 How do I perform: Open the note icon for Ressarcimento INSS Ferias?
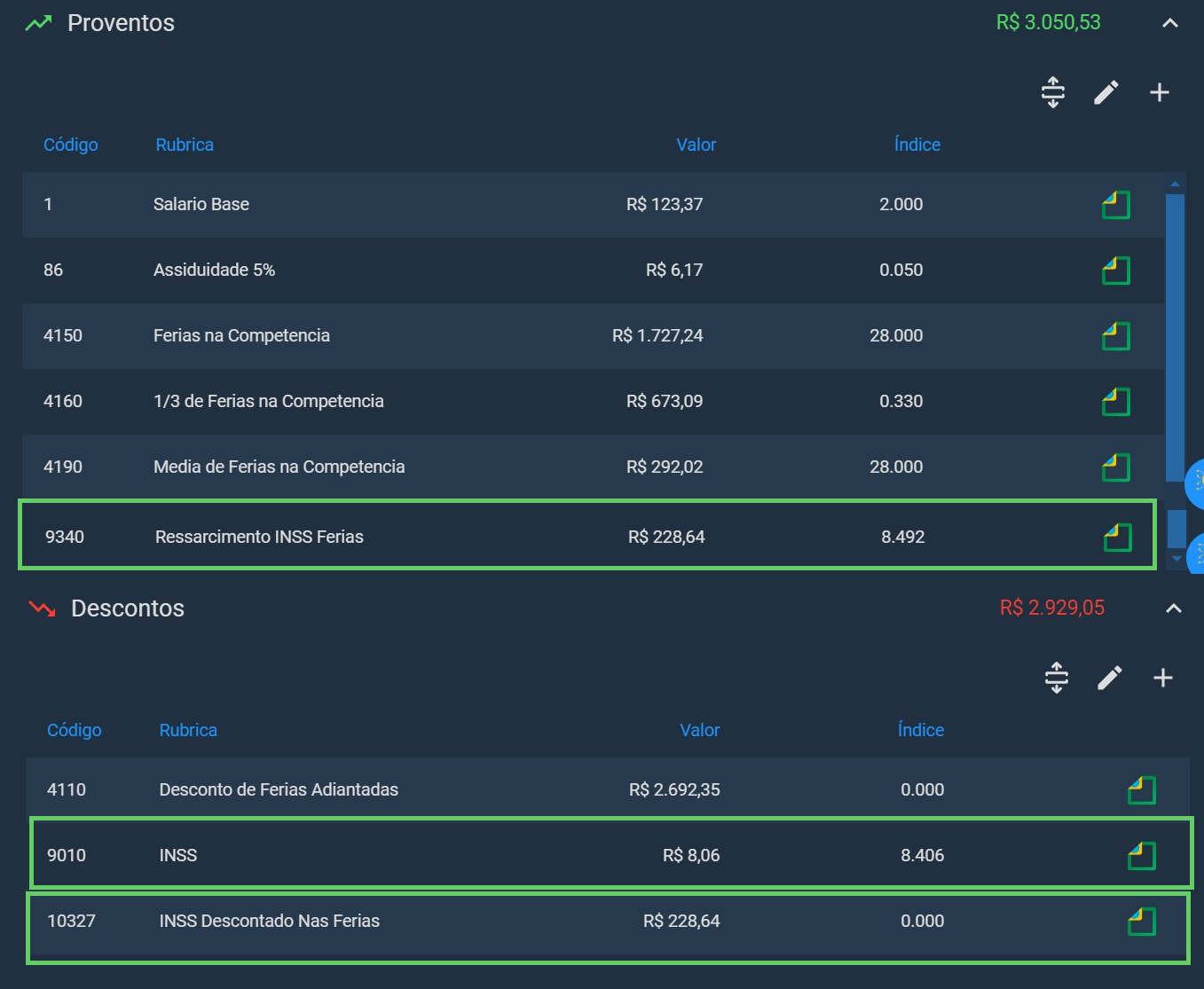(1118, 538)
